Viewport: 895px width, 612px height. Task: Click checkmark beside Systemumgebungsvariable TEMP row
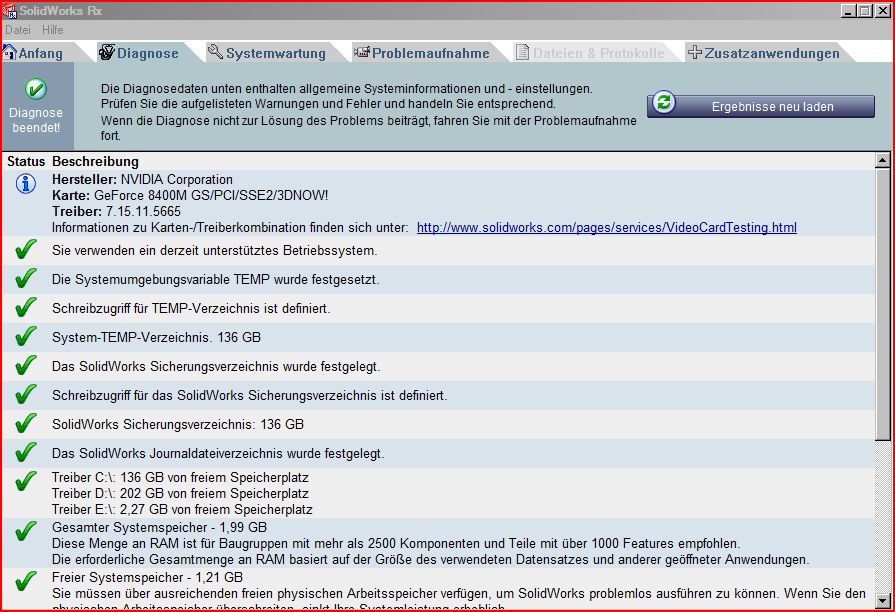26,279
